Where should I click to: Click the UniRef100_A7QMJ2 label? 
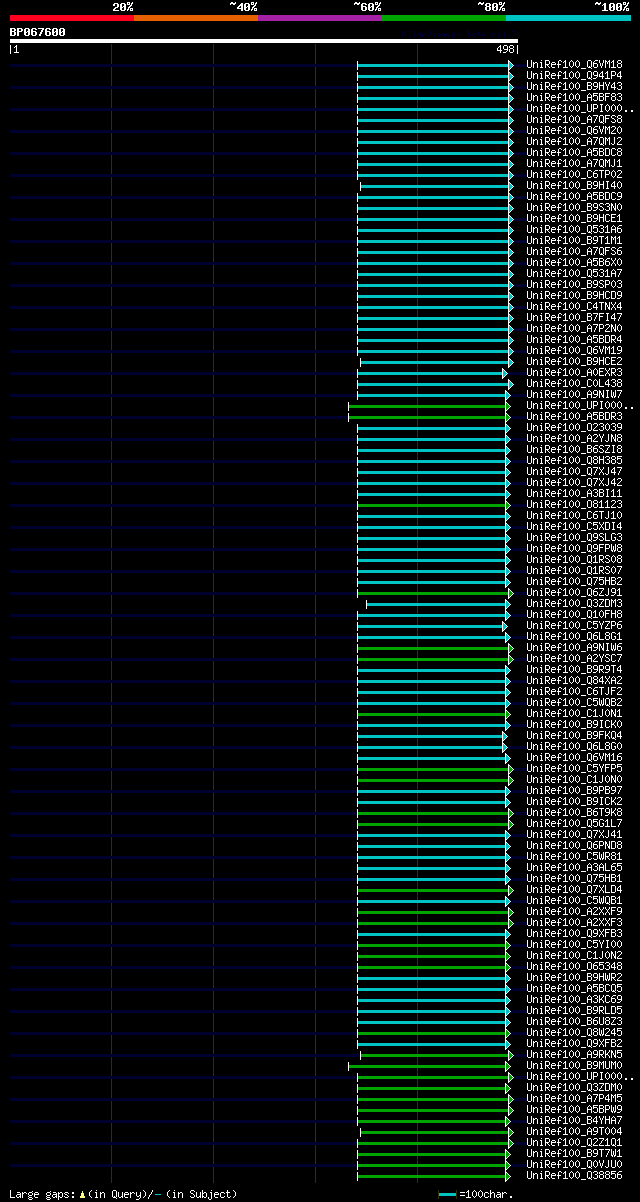click(x=574, y=141)
